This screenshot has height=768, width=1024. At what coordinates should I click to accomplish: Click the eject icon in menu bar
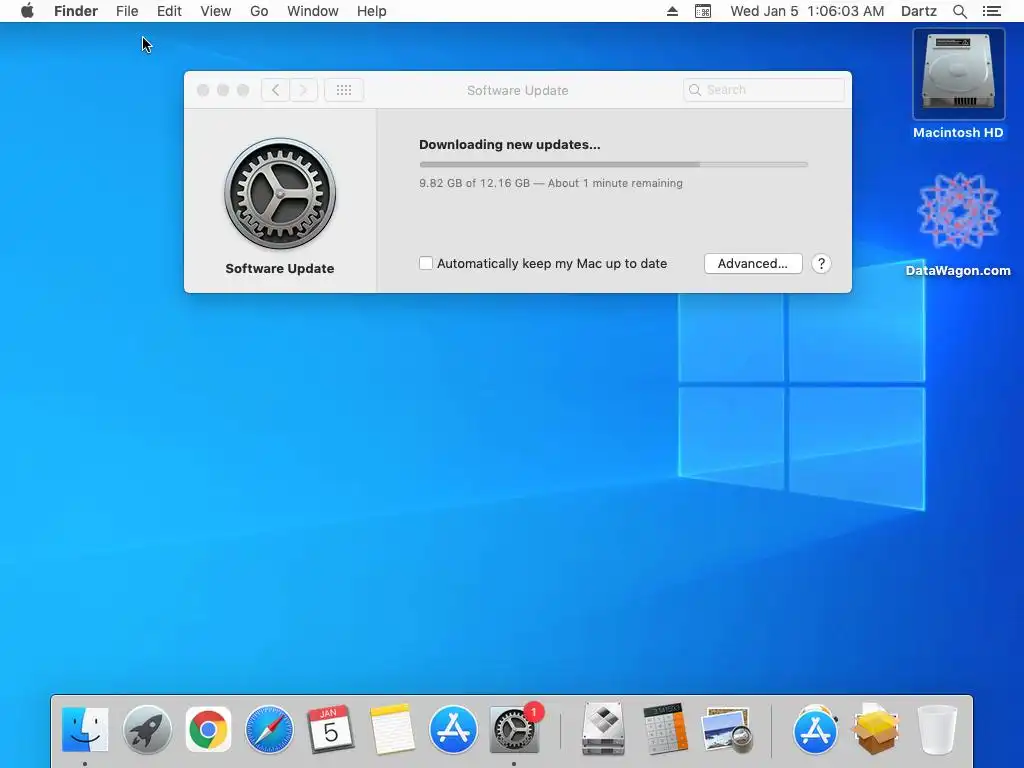[x=672, y=11]
